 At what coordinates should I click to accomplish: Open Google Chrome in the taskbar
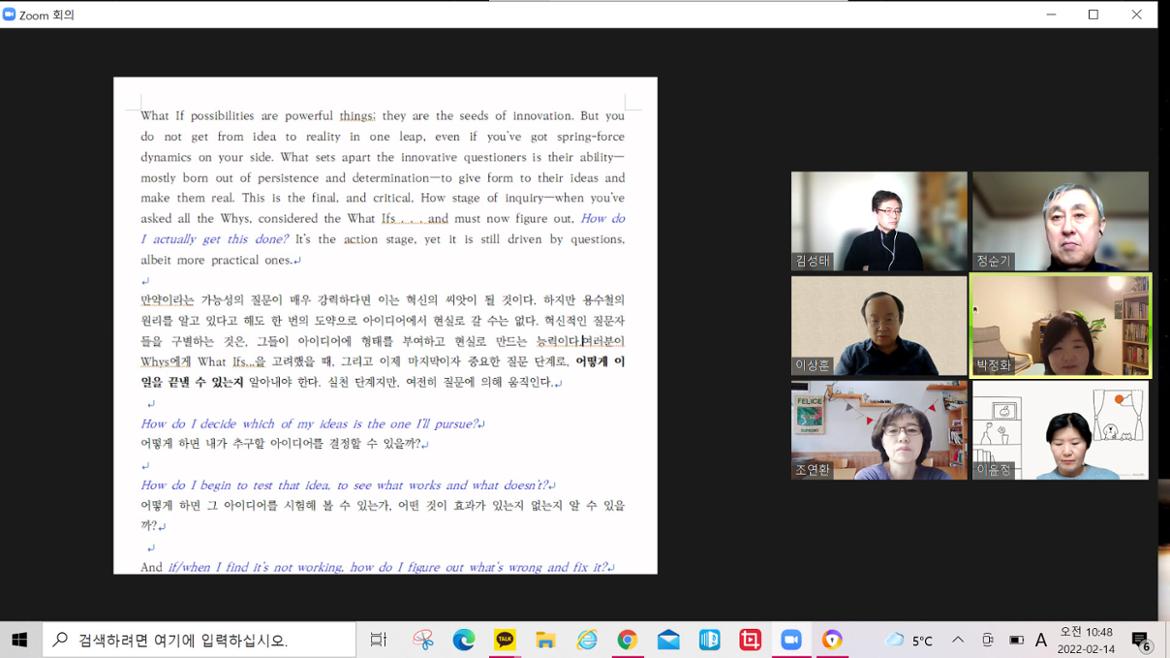click(627, 640)
